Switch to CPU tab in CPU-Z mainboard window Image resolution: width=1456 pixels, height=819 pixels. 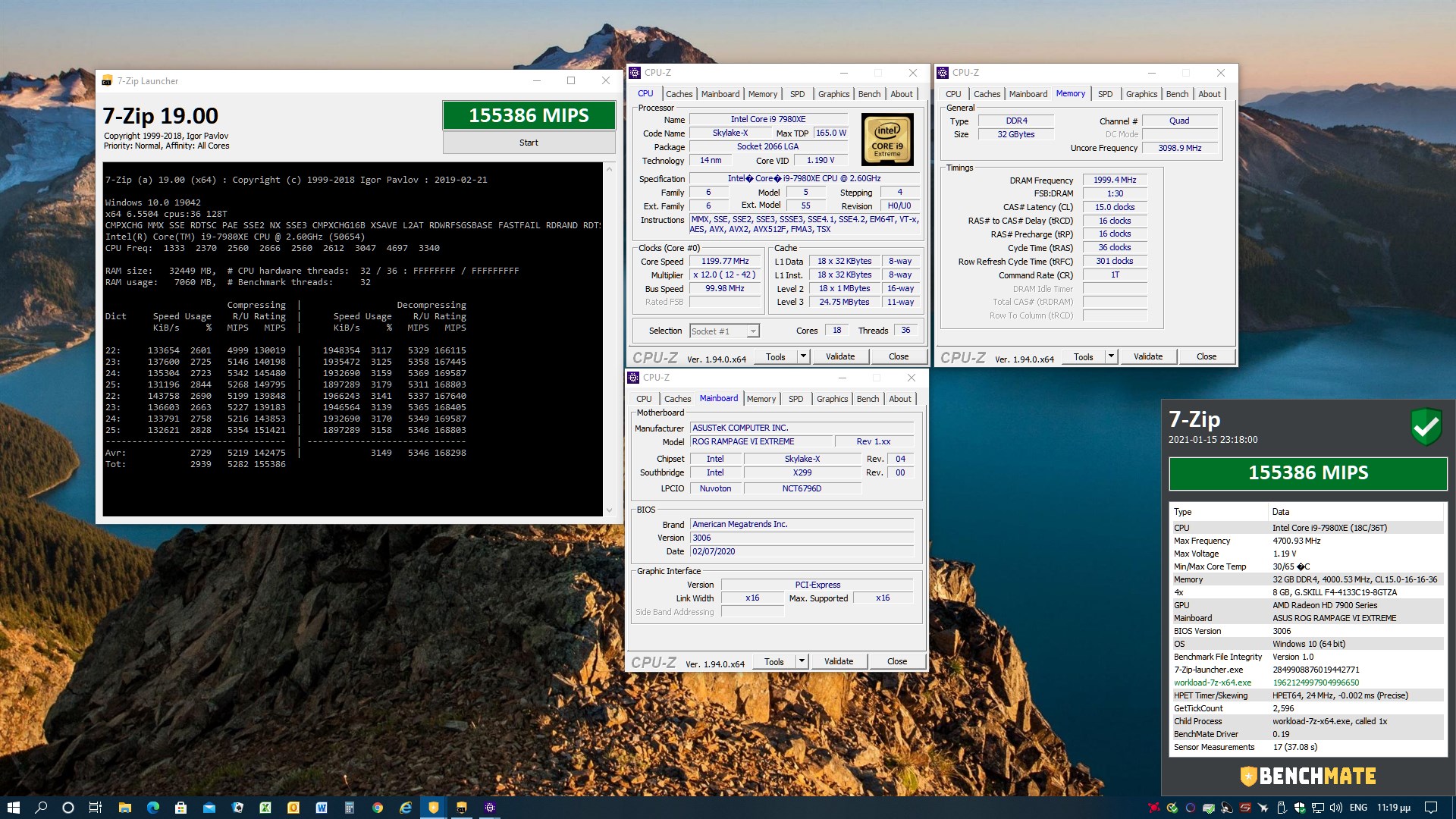[644, 399]
